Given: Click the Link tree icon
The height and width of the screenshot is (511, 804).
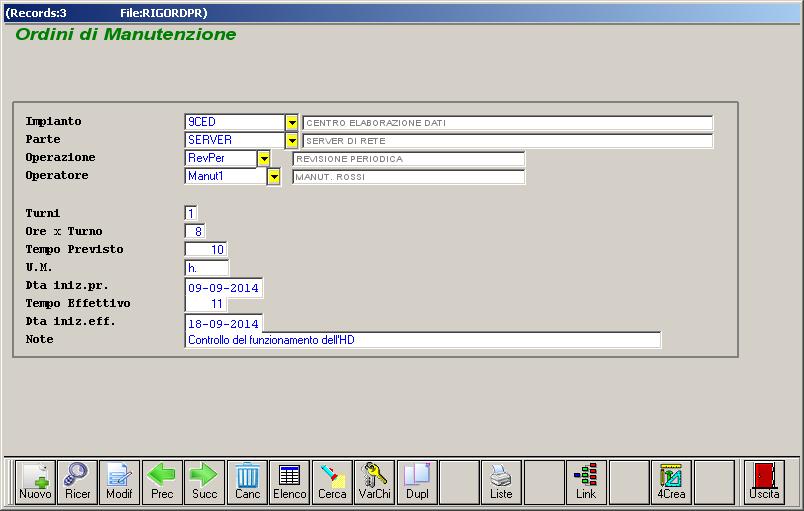Looking at the screenshot, I should click(x=586, y=482).
